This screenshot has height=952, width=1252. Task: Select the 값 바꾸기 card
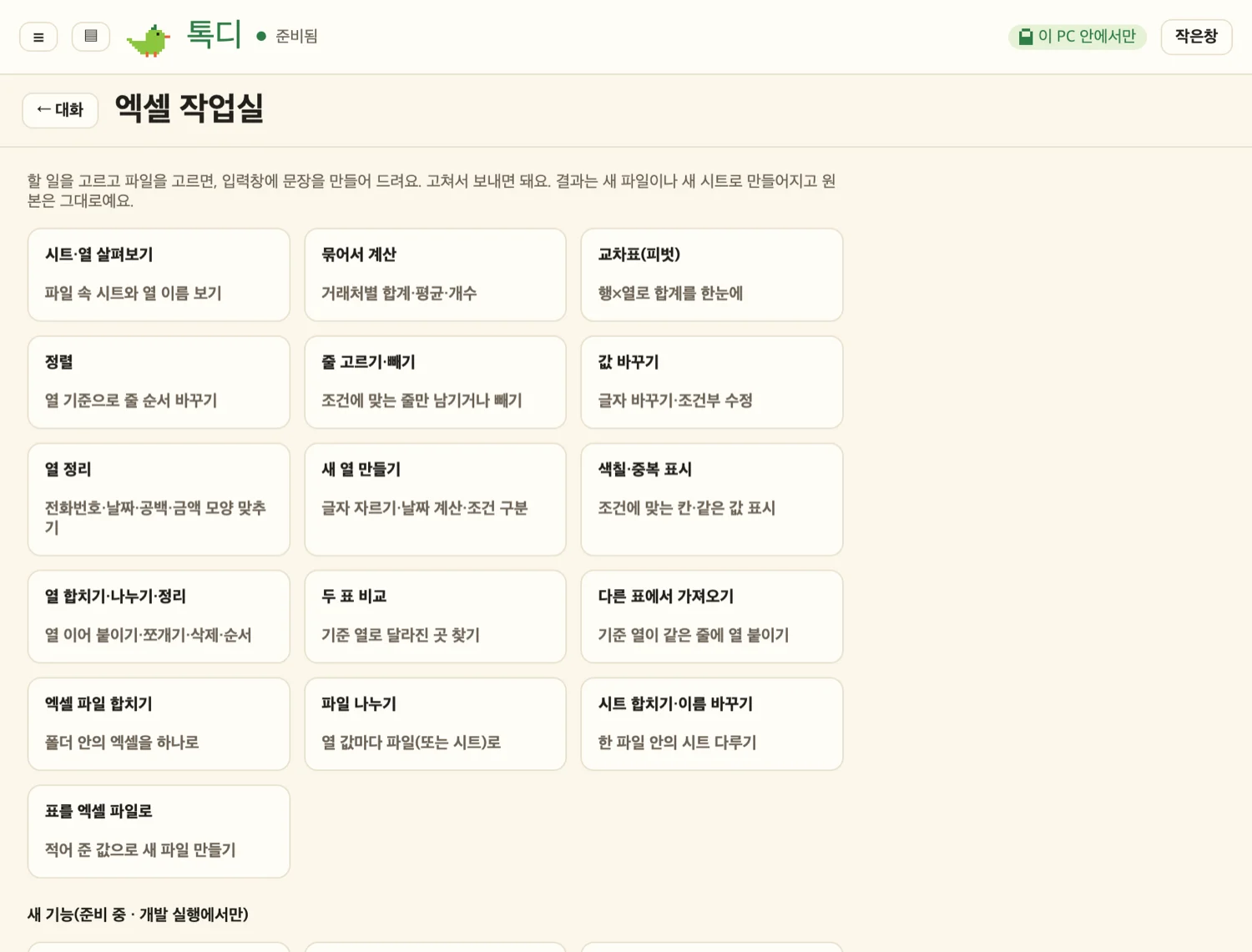(x=712, y=382)
